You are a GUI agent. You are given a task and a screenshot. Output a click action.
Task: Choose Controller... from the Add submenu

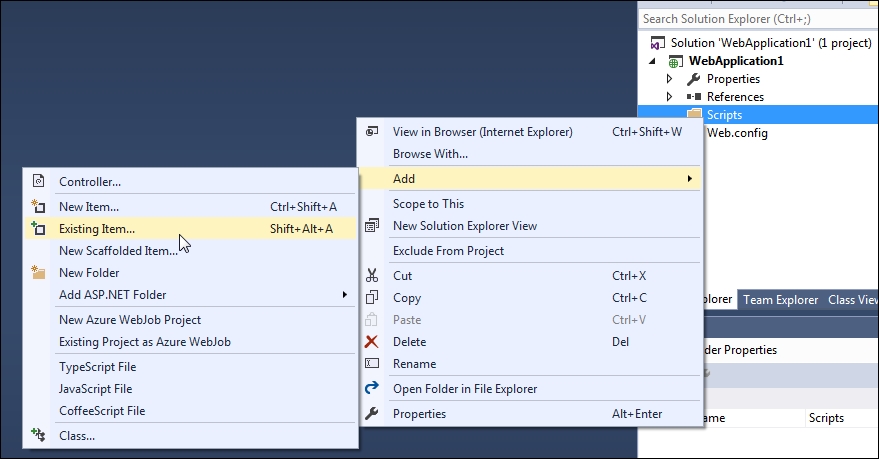pos(191,182)
